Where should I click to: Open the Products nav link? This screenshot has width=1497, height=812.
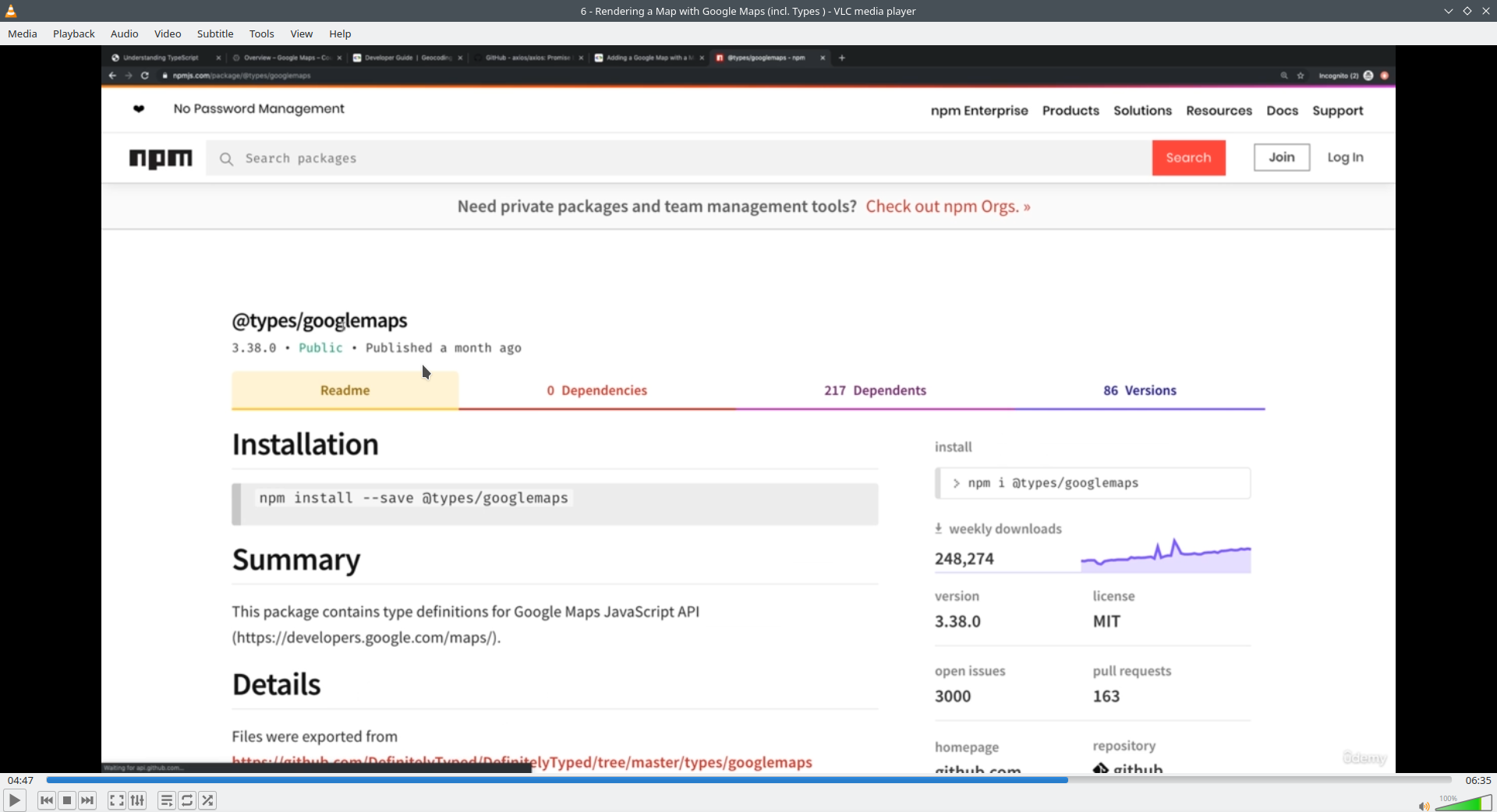1071,111
